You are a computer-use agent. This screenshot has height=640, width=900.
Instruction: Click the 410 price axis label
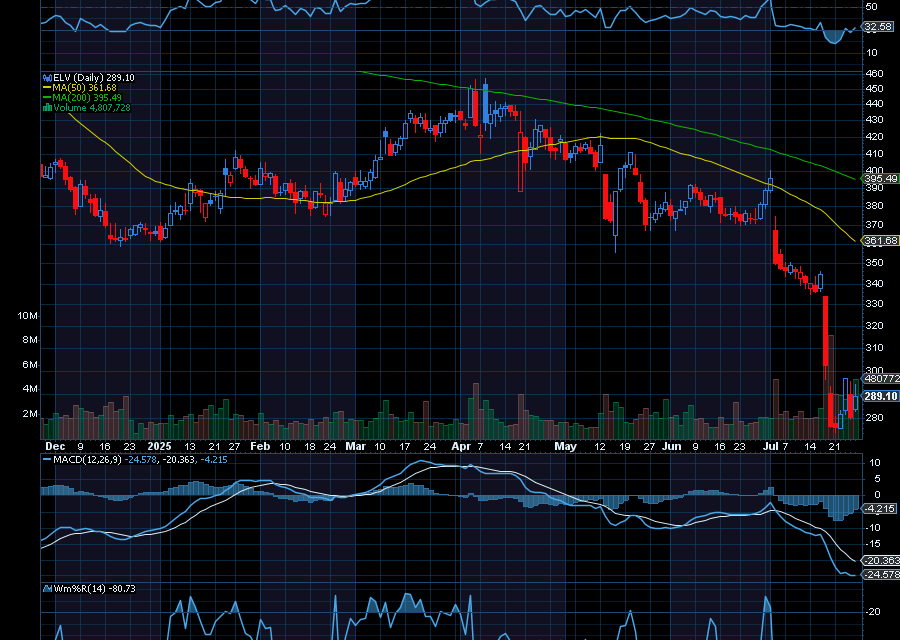874,154
